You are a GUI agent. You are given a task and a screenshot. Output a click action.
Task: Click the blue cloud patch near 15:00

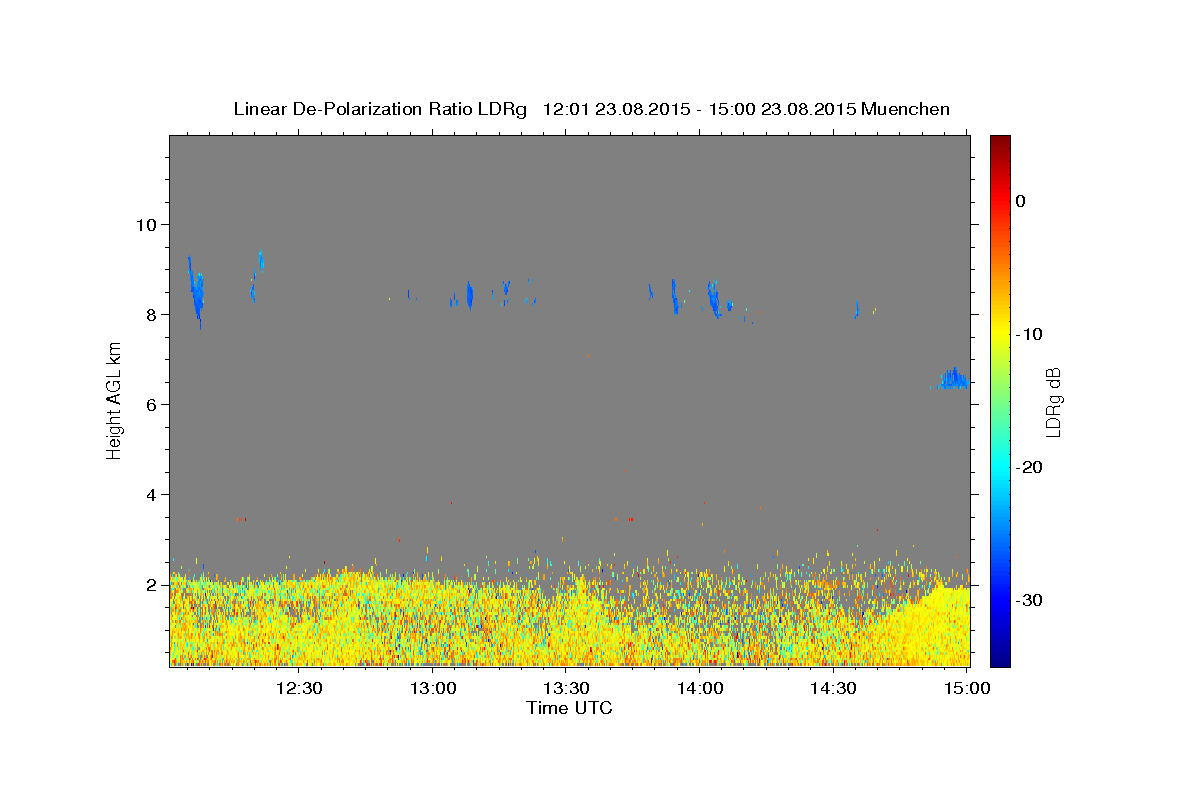click(953, 379)
